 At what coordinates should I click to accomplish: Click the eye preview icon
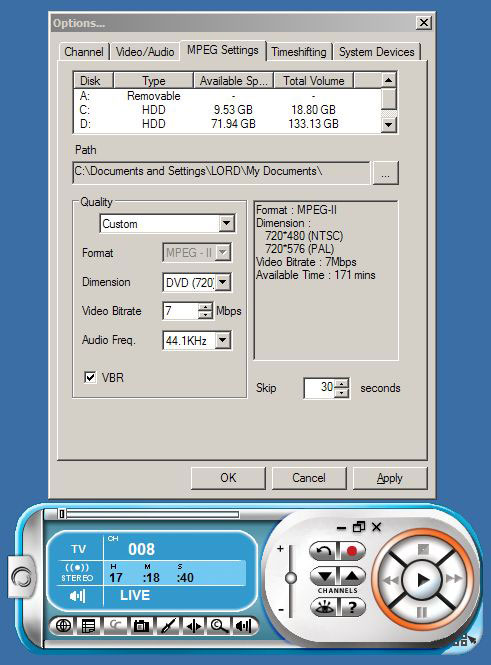(x=324, y=607)
